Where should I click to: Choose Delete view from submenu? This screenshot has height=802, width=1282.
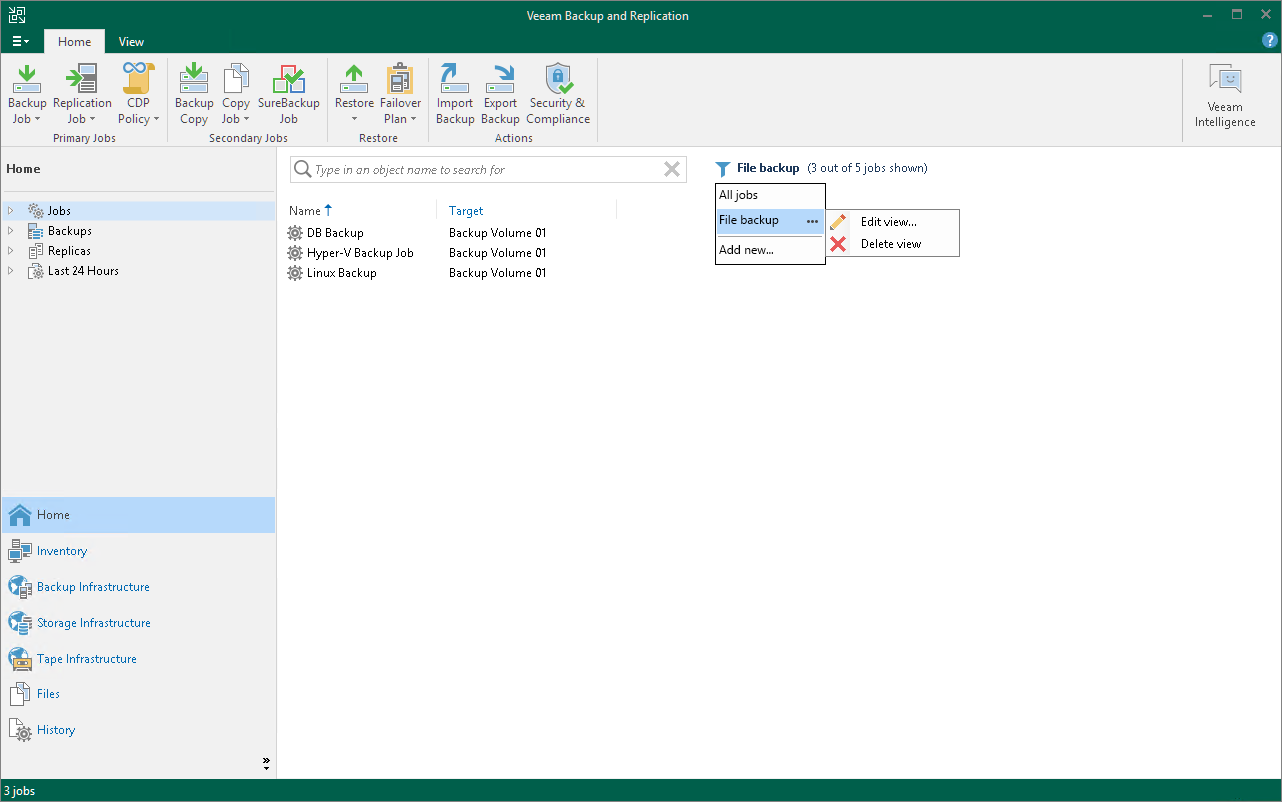(892, 244)
